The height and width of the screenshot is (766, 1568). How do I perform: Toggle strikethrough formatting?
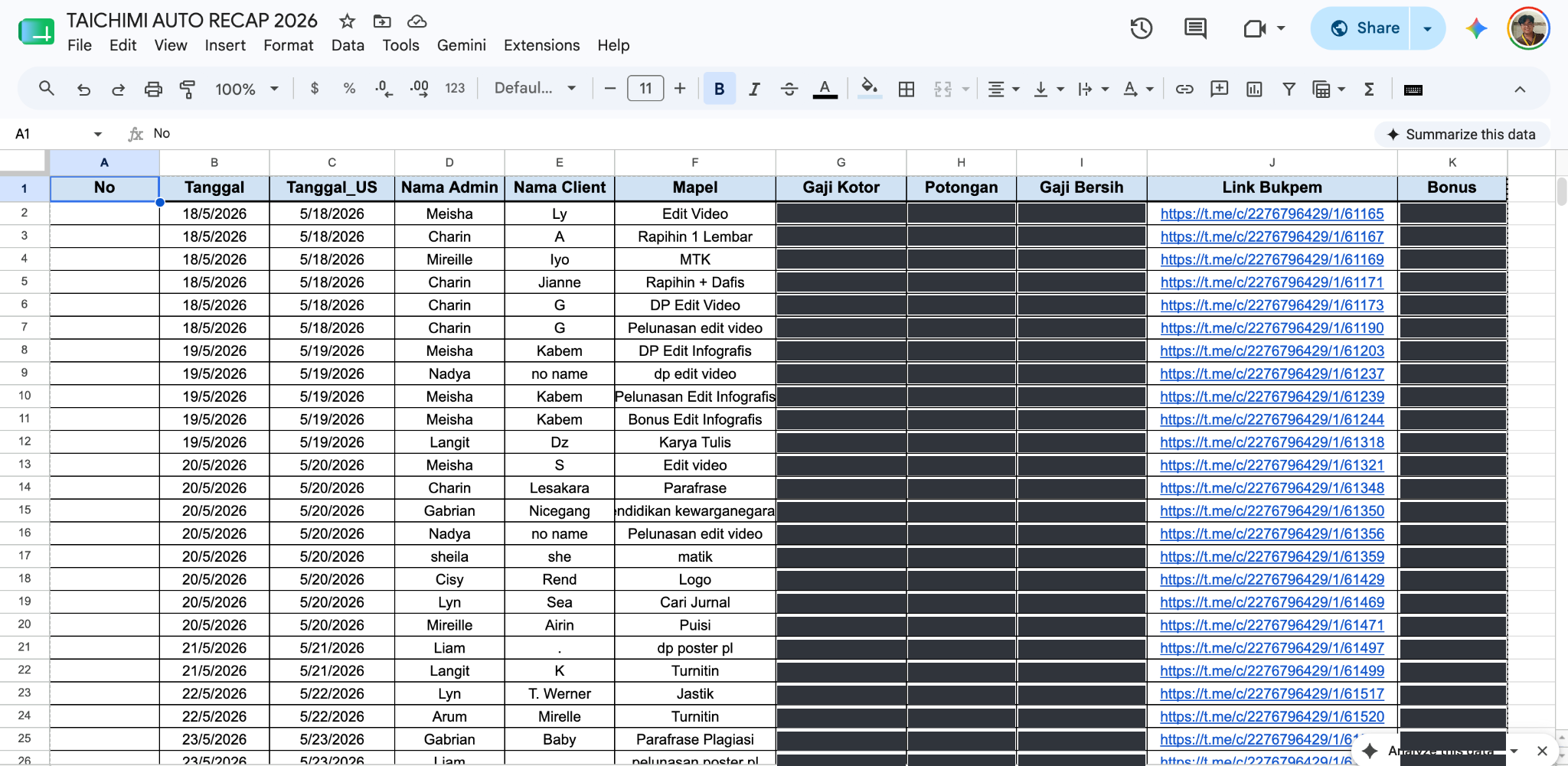point(789,89)
